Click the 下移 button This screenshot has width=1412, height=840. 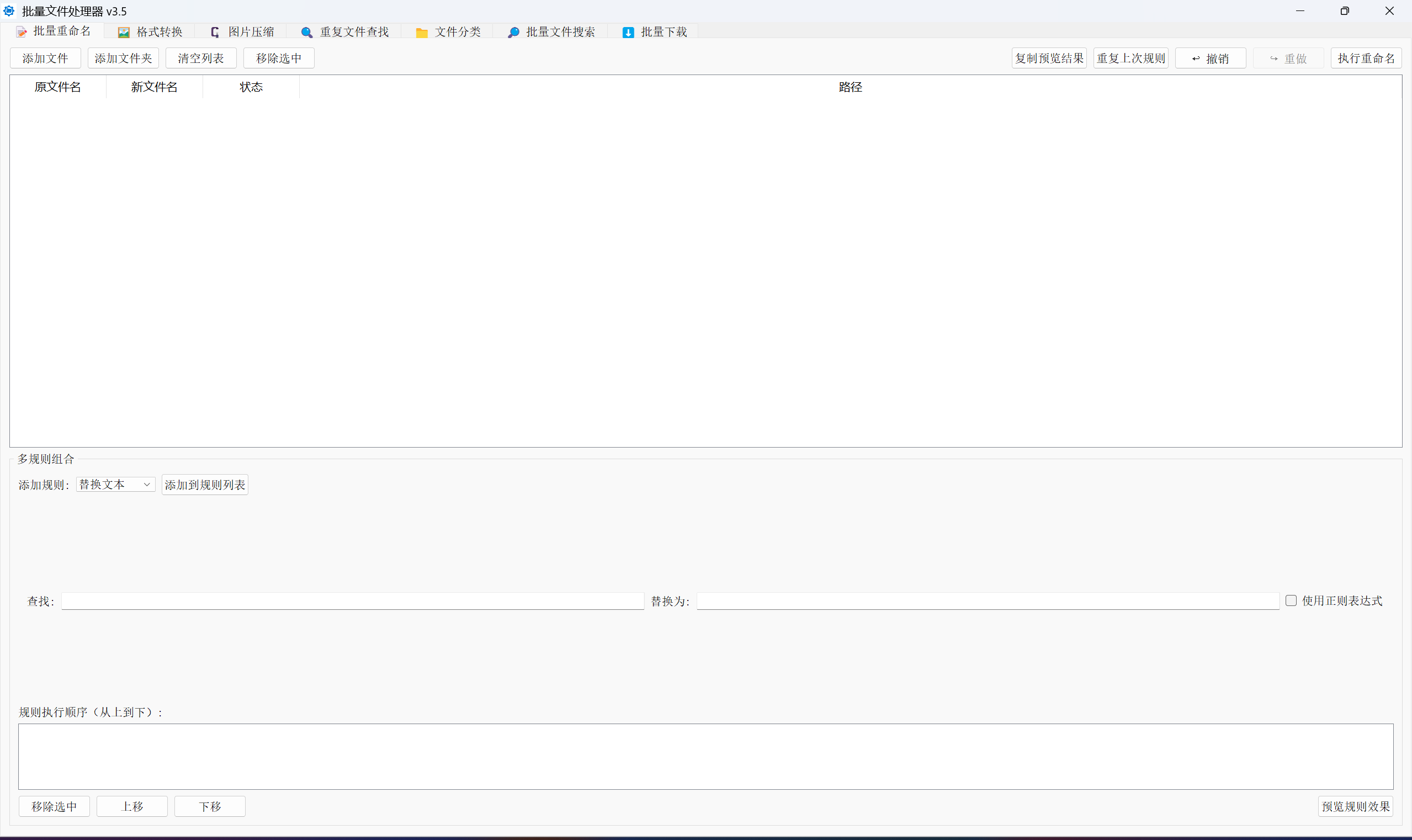(210, 806)
